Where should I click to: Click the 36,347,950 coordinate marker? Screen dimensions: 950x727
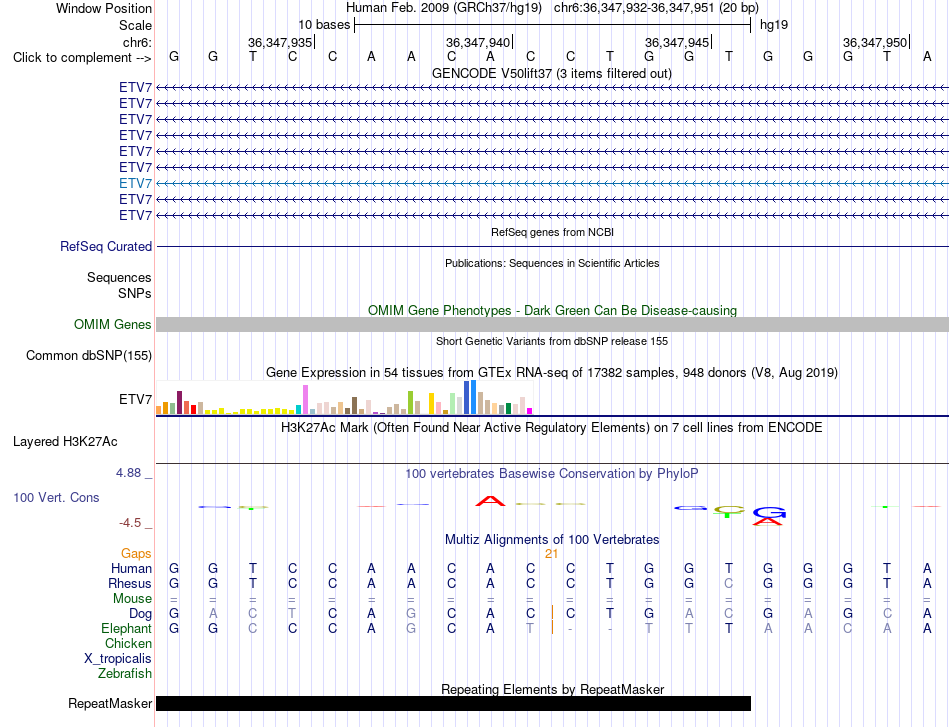click(875, 42)
